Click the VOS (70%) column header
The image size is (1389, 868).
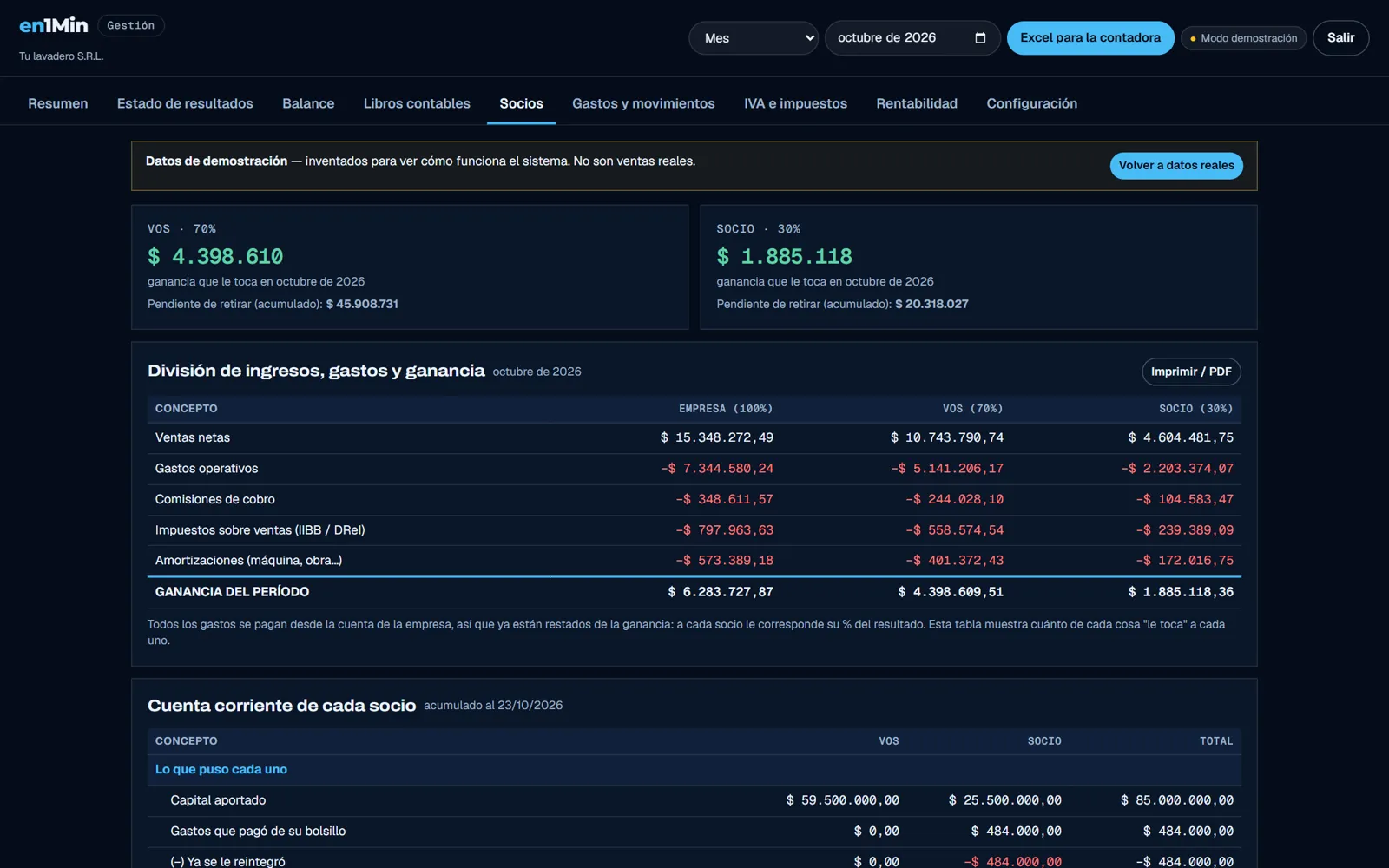click(x=973, y=409)
